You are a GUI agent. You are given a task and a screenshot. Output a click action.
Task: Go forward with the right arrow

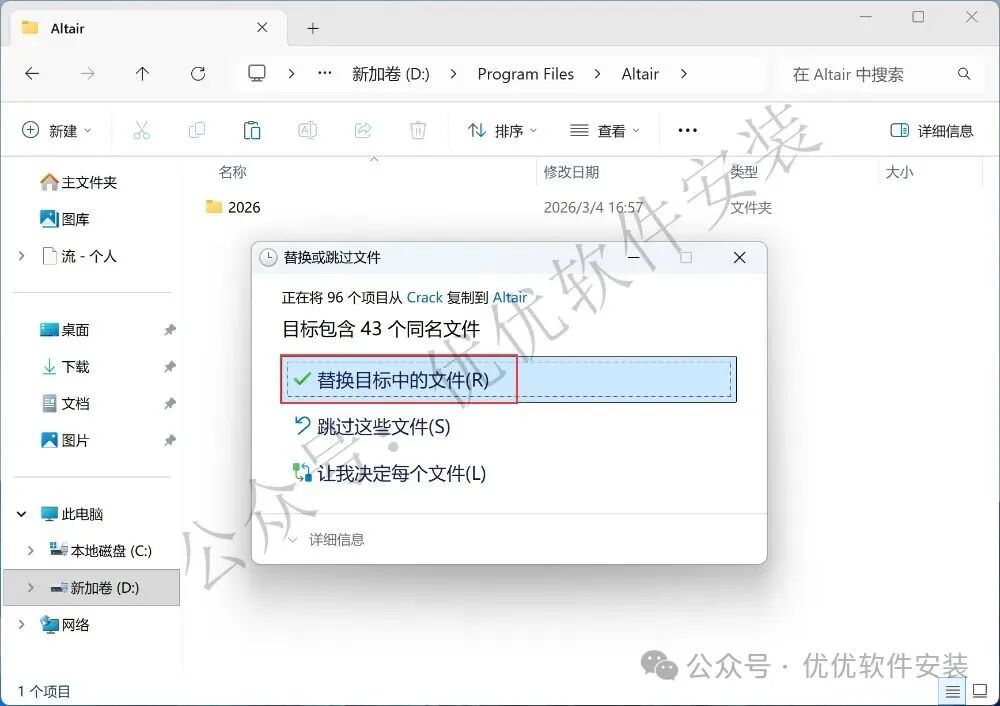point(87,74)
